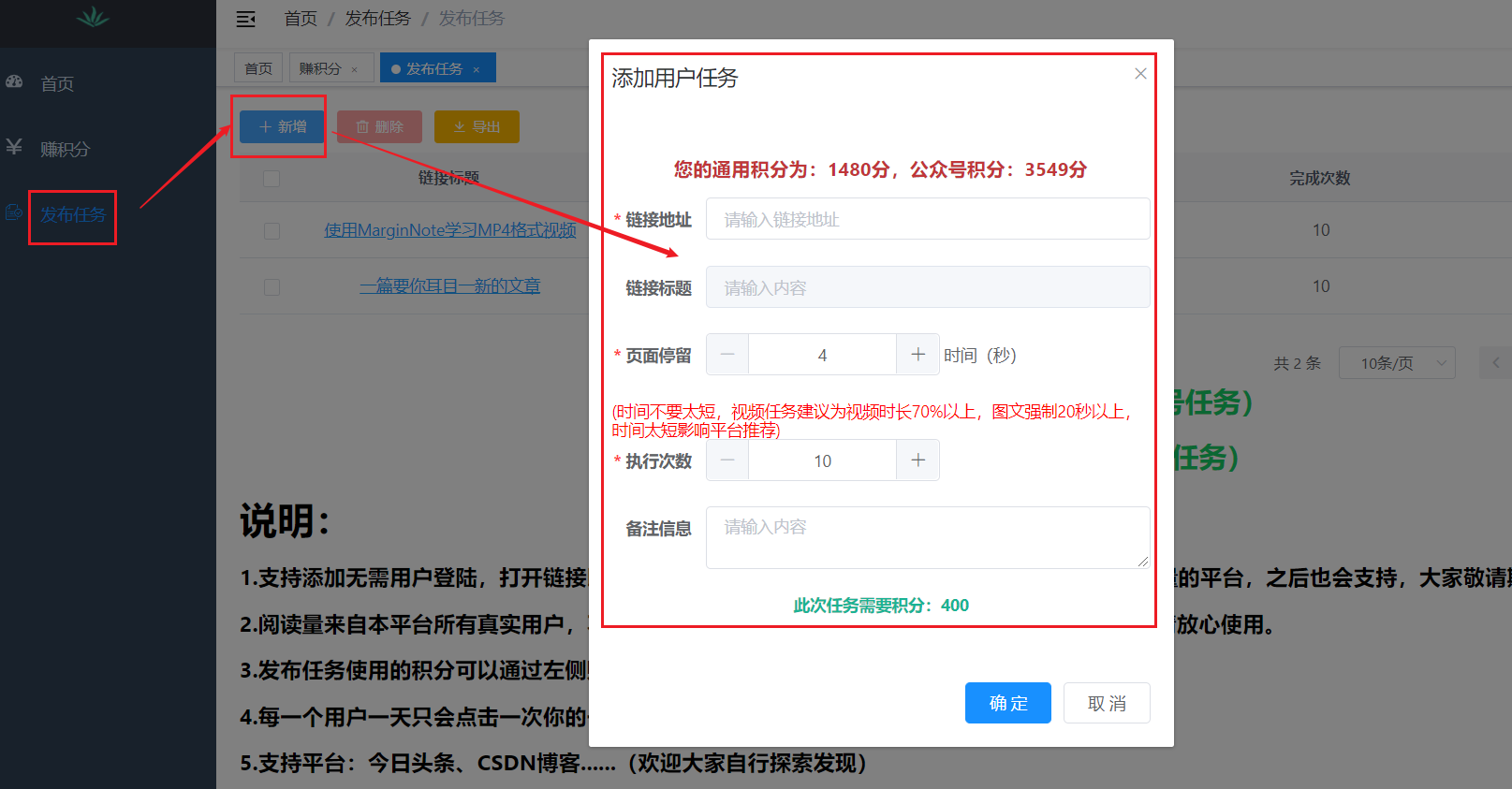Open the 10条/页 page size dropdown
1512x789 pixels.
coord(1397,363)
